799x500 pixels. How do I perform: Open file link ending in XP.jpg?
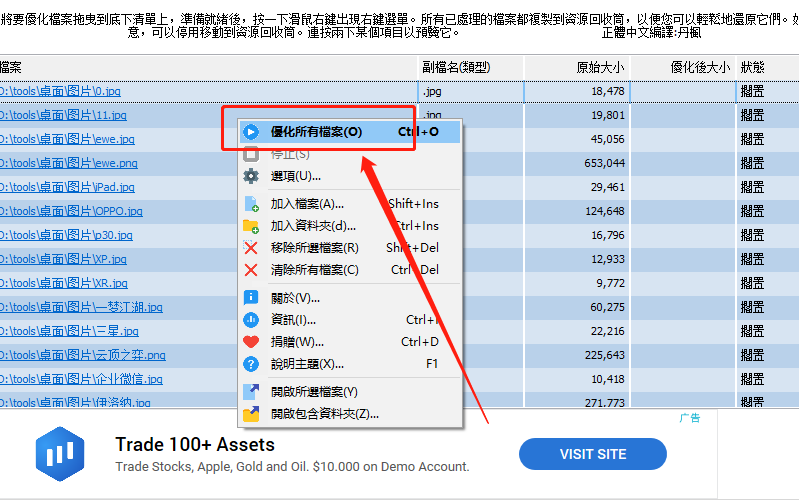point(63,259)
